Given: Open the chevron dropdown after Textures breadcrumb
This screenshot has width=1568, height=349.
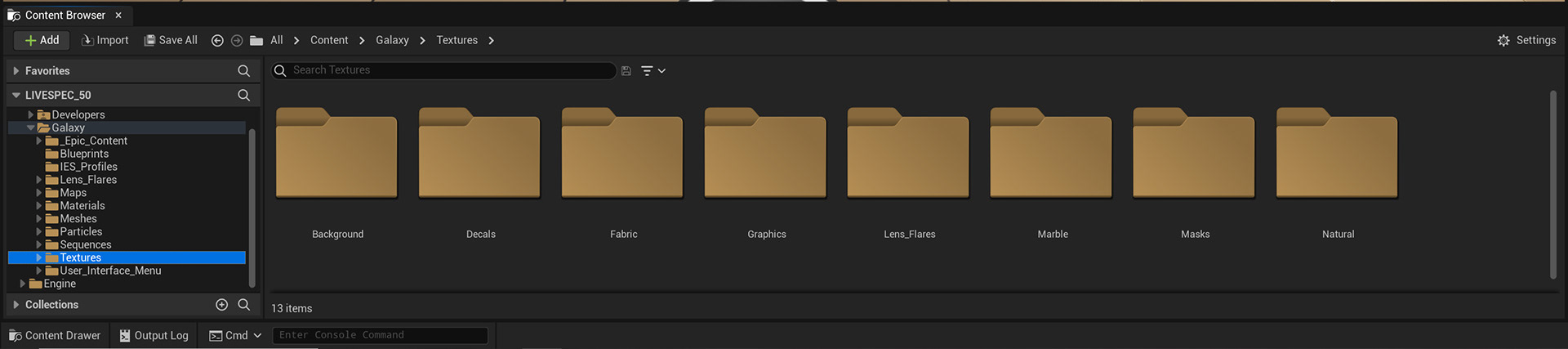Looking at the screenshot, I should click(491, 40).
